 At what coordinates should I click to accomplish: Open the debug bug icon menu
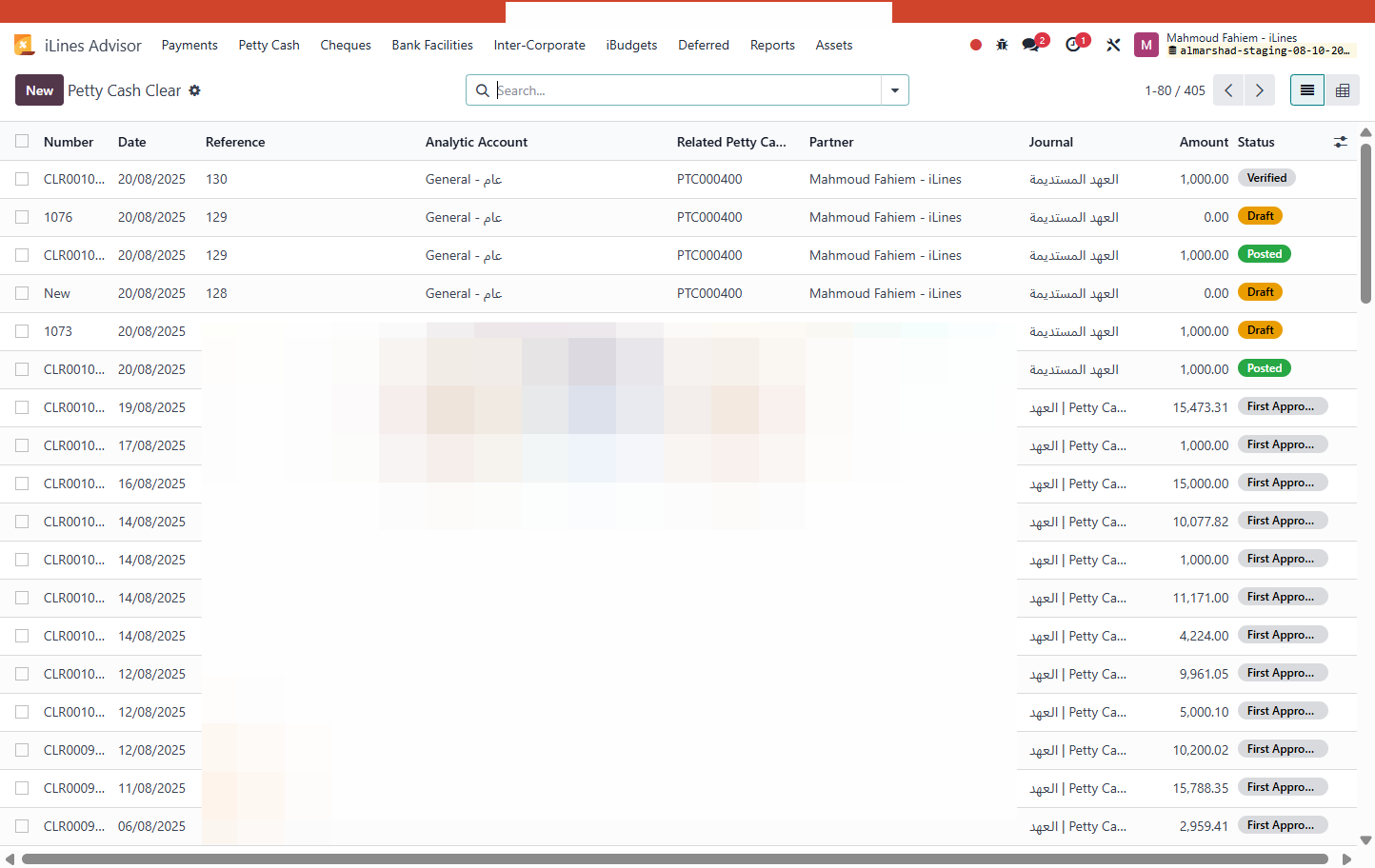pos(1002,45)
